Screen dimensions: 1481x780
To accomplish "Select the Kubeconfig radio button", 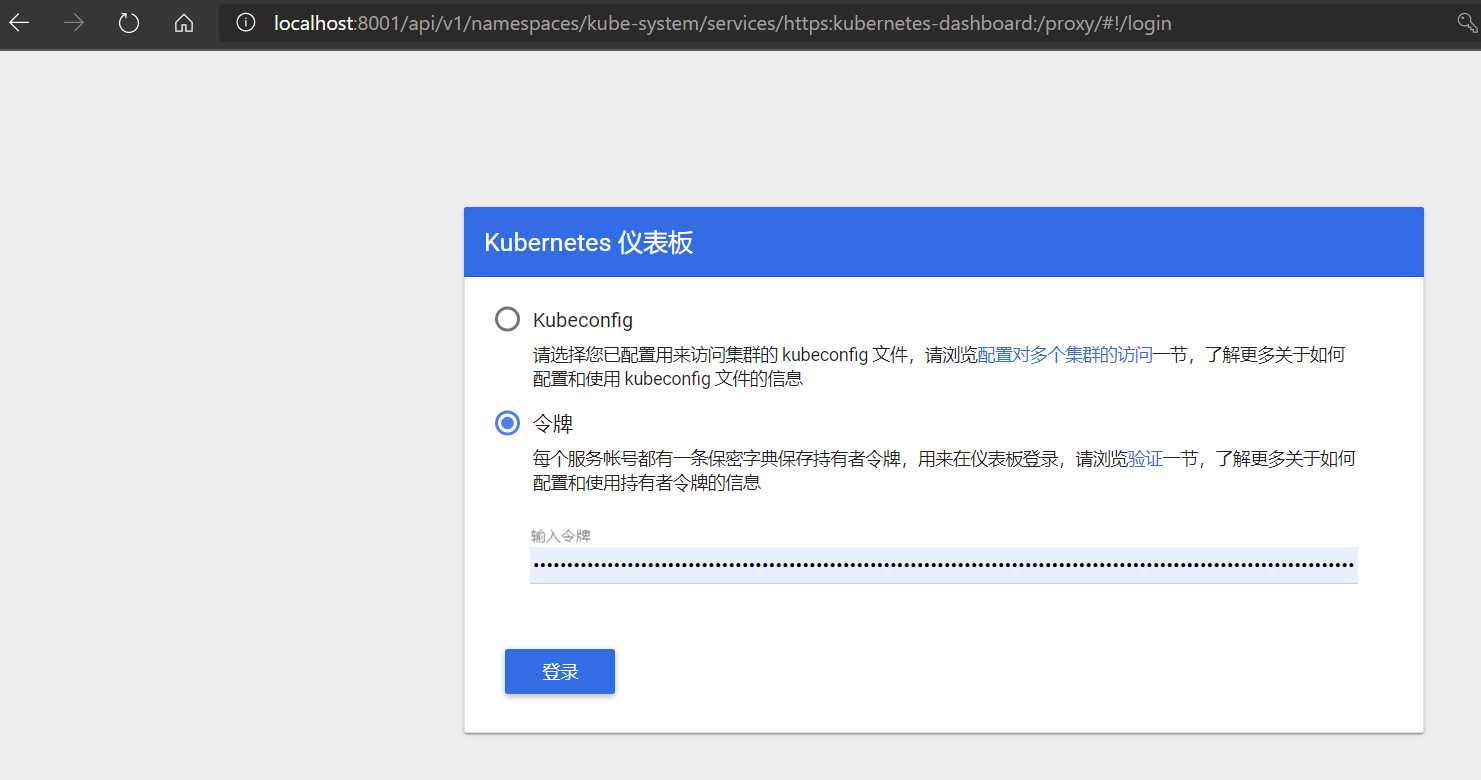I will pyautogui.click(x=508, y=319).
